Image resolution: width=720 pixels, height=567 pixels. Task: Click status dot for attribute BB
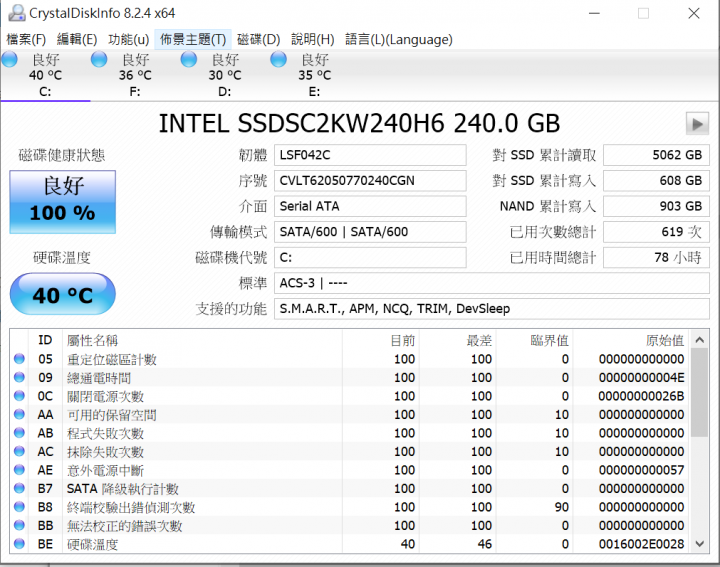19,525
